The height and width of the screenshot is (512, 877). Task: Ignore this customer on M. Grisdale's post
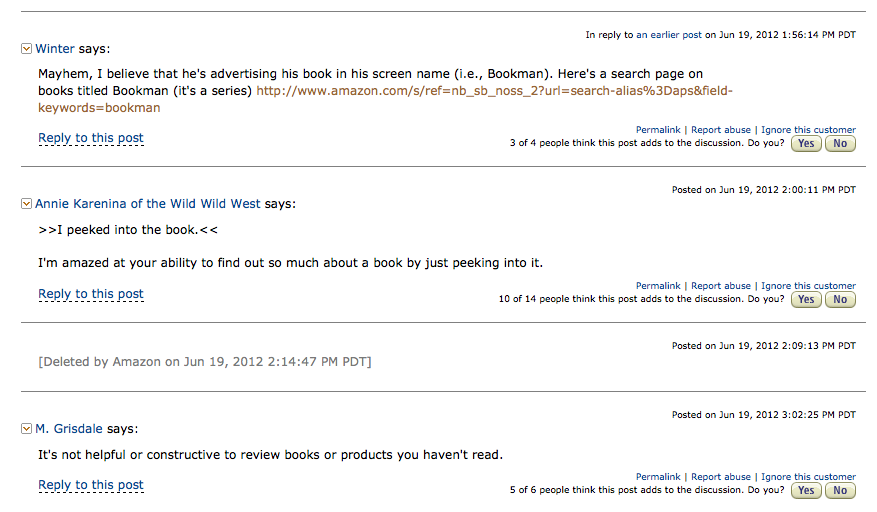[x=808, y=477]
